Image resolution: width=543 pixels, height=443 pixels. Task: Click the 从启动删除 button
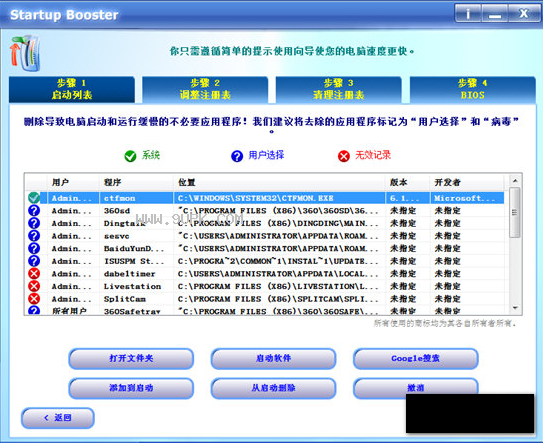click(x=273, y=388)
